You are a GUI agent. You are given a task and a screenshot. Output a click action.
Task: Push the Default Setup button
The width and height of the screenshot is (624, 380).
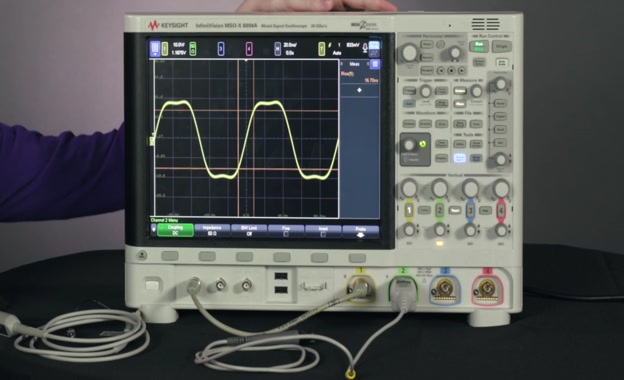point(479,62)
